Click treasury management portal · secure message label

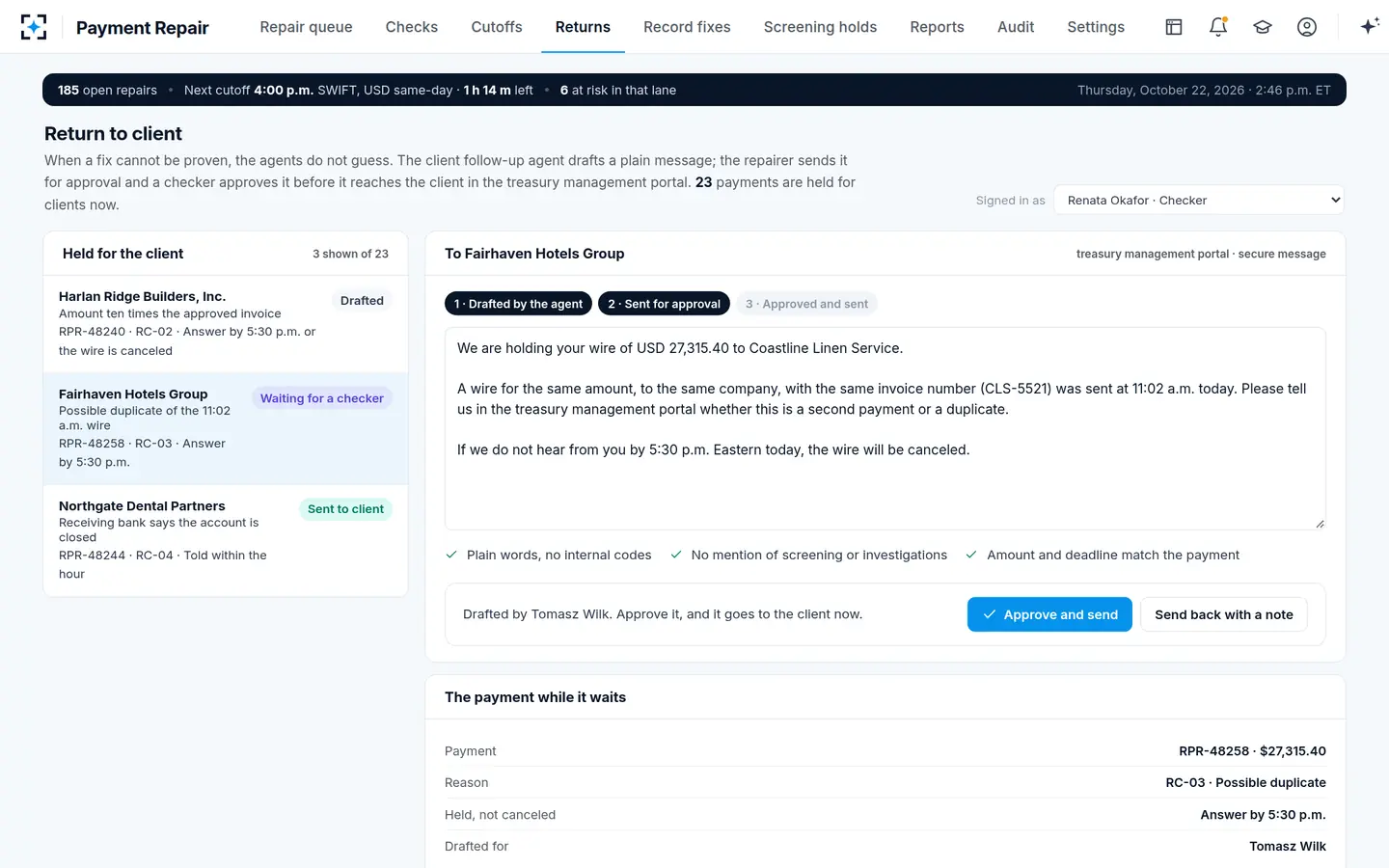point(1201,254)
